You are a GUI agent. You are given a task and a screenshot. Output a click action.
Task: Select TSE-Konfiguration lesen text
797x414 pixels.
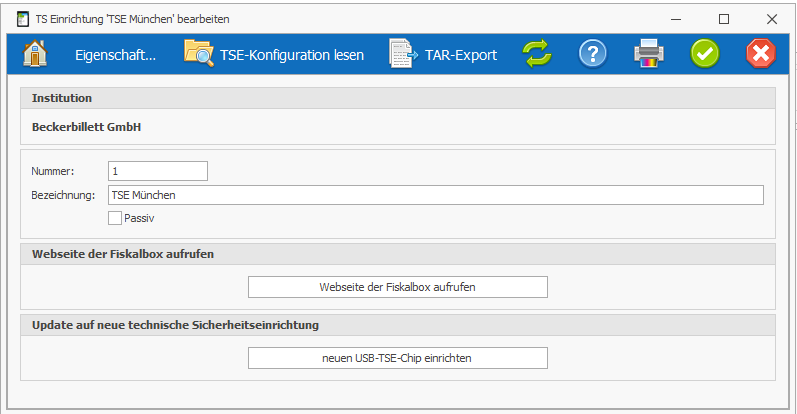coord(292,55)
